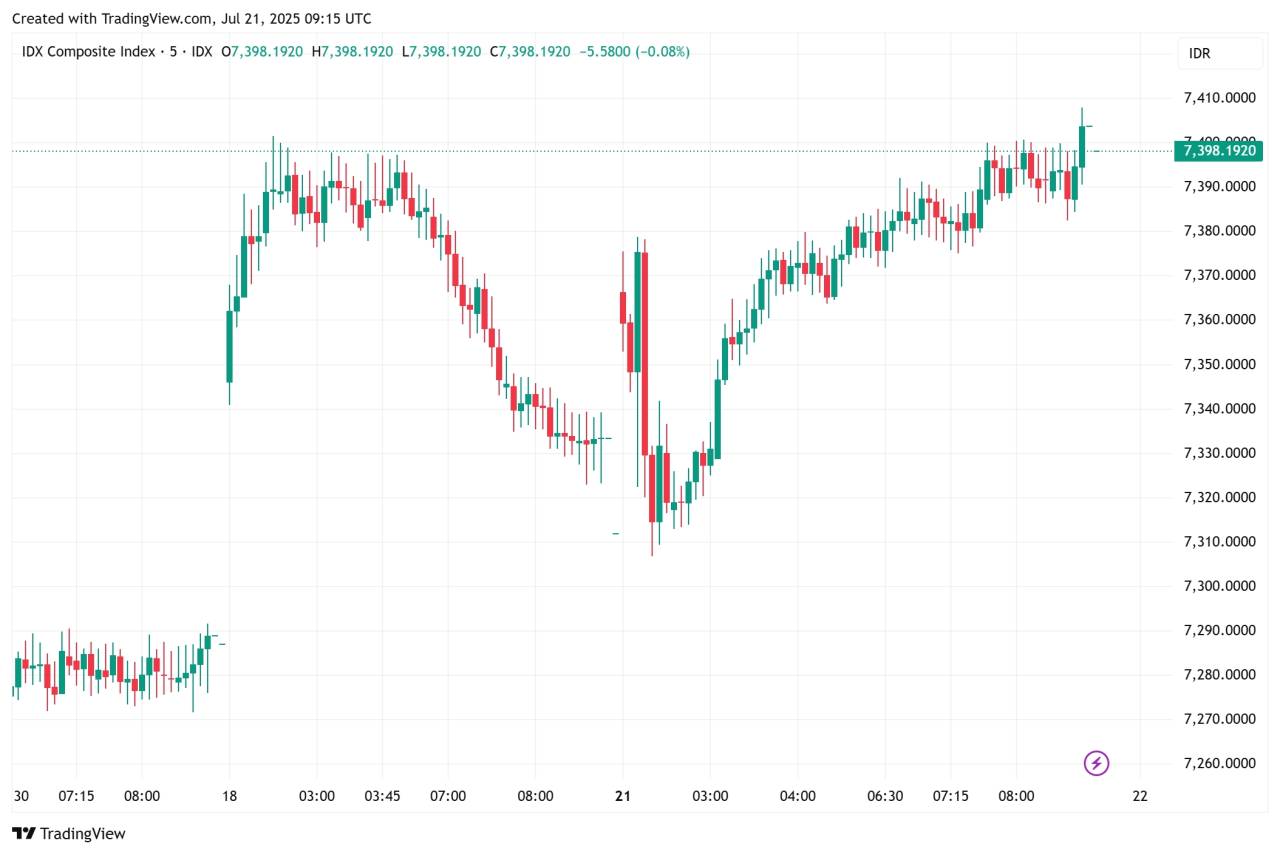Click the 7,410.0000 price axis label
Image resolution: width=1280 pixels, height=855 pixels.
click(x=1219, y=98)
